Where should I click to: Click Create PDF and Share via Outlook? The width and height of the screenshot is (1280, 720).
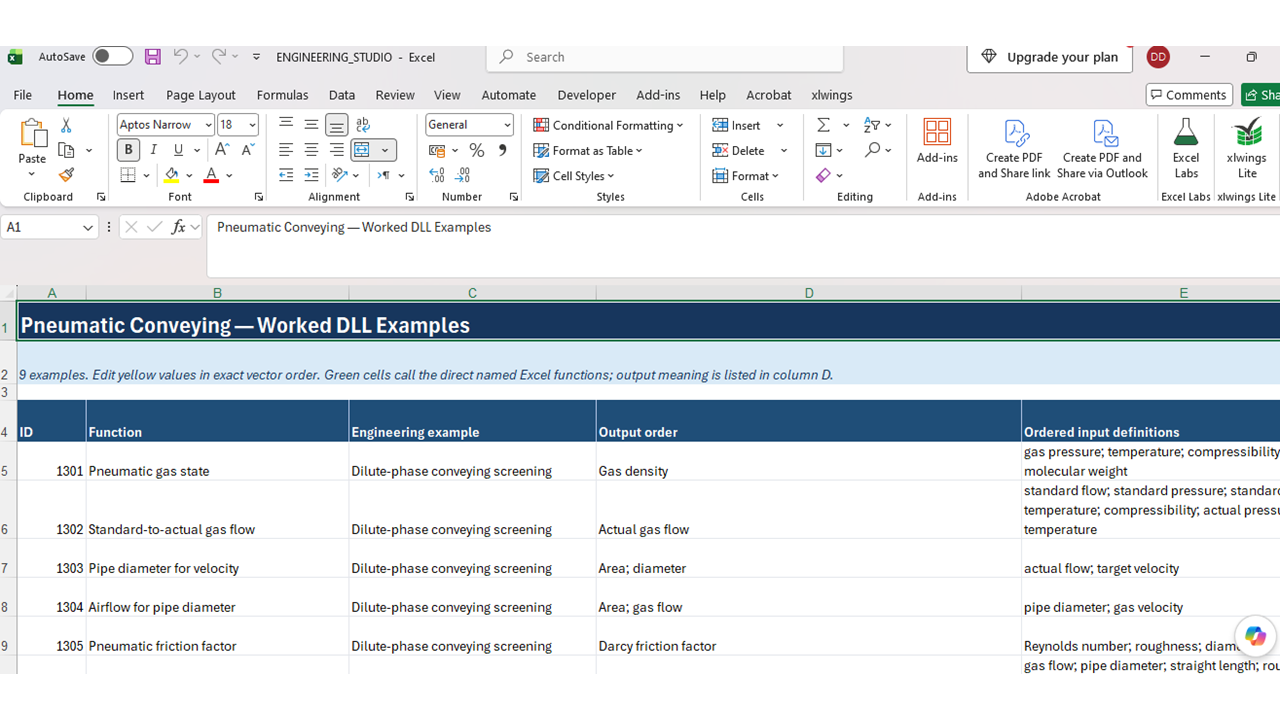pyautogui.click(x=1102, y=148)
